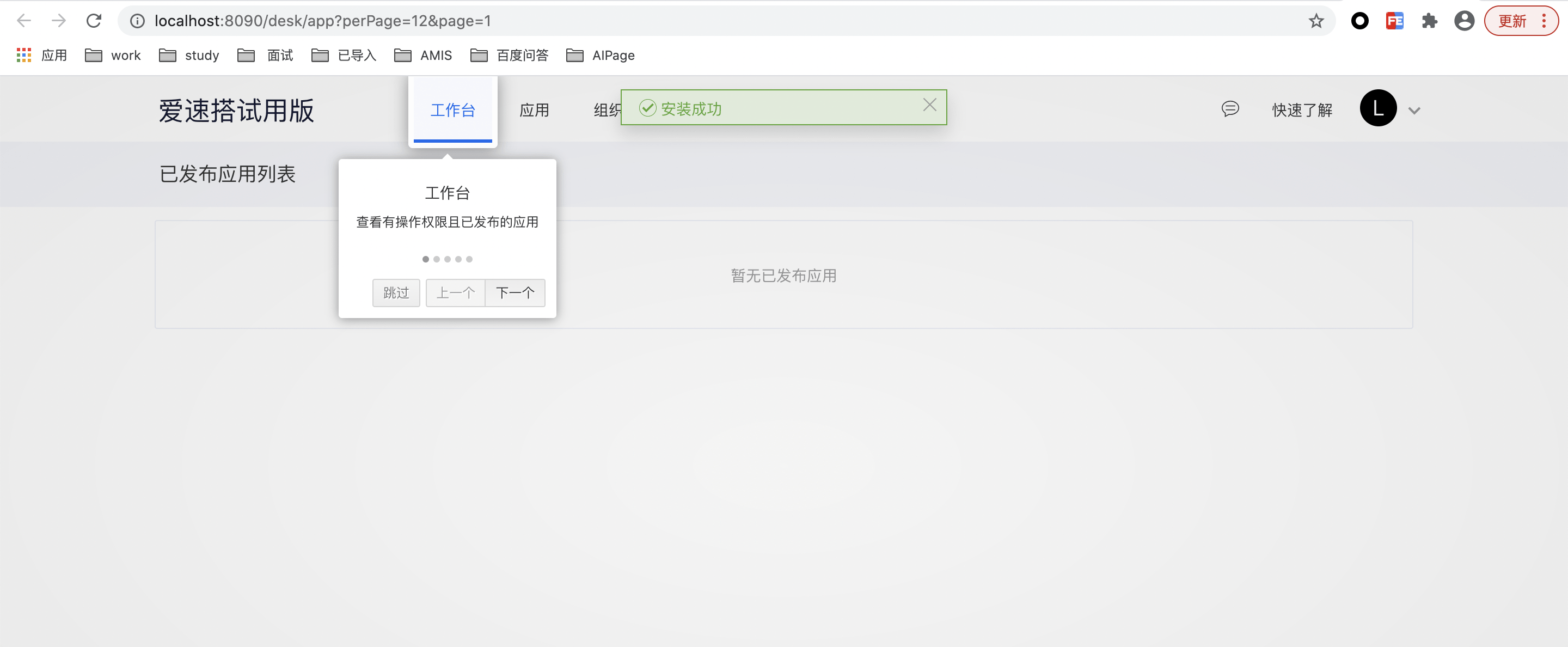This screenshot has width=1568, height=647.
Task: Select the 工作台 navigation tab
Action: (452, 110)
